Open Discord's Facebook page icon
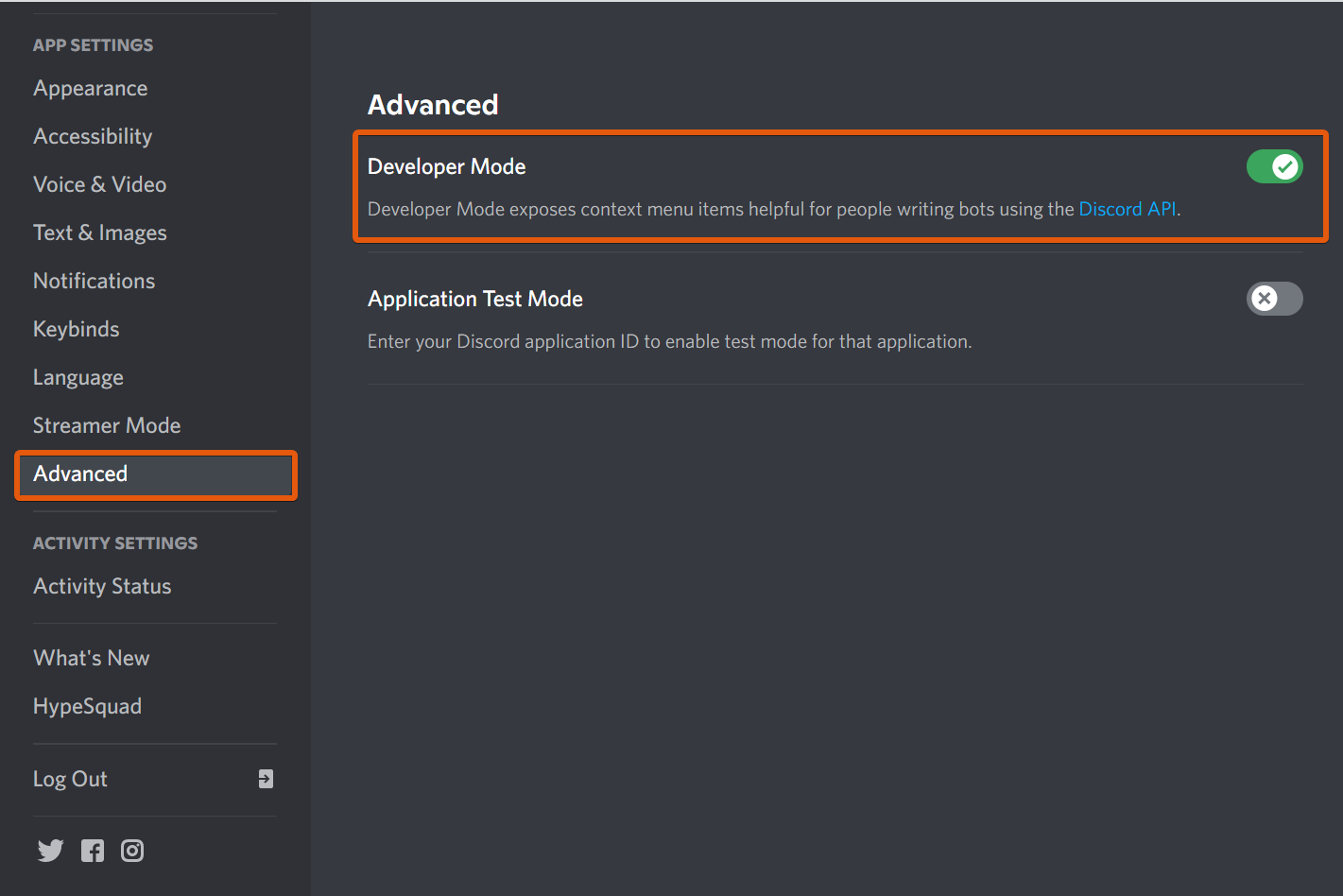This screenshot has width=1343, height=896. (x=93, y=851)
